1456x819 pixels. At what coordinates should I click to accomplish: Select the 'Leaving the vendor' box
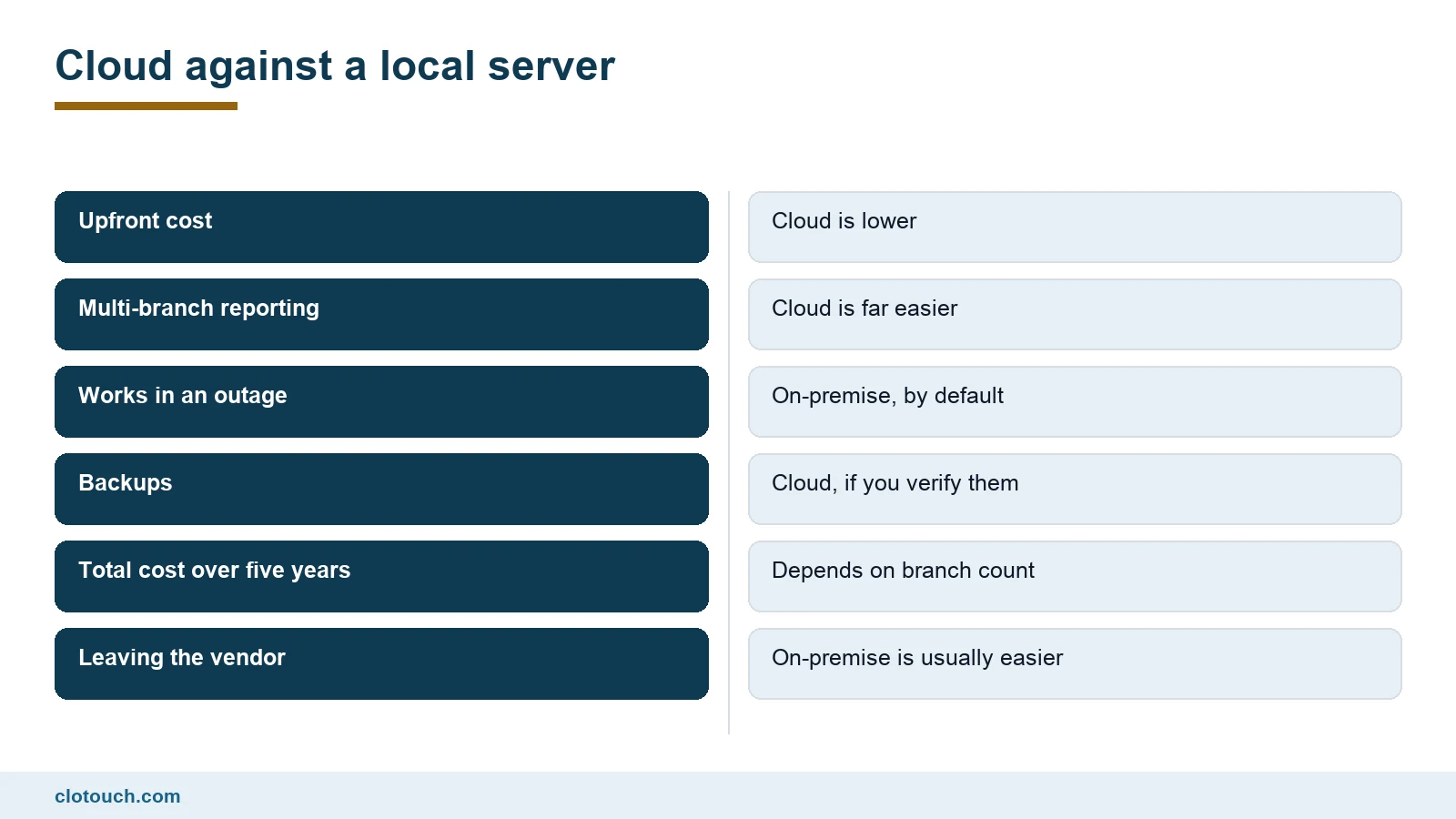coord(381,663)
